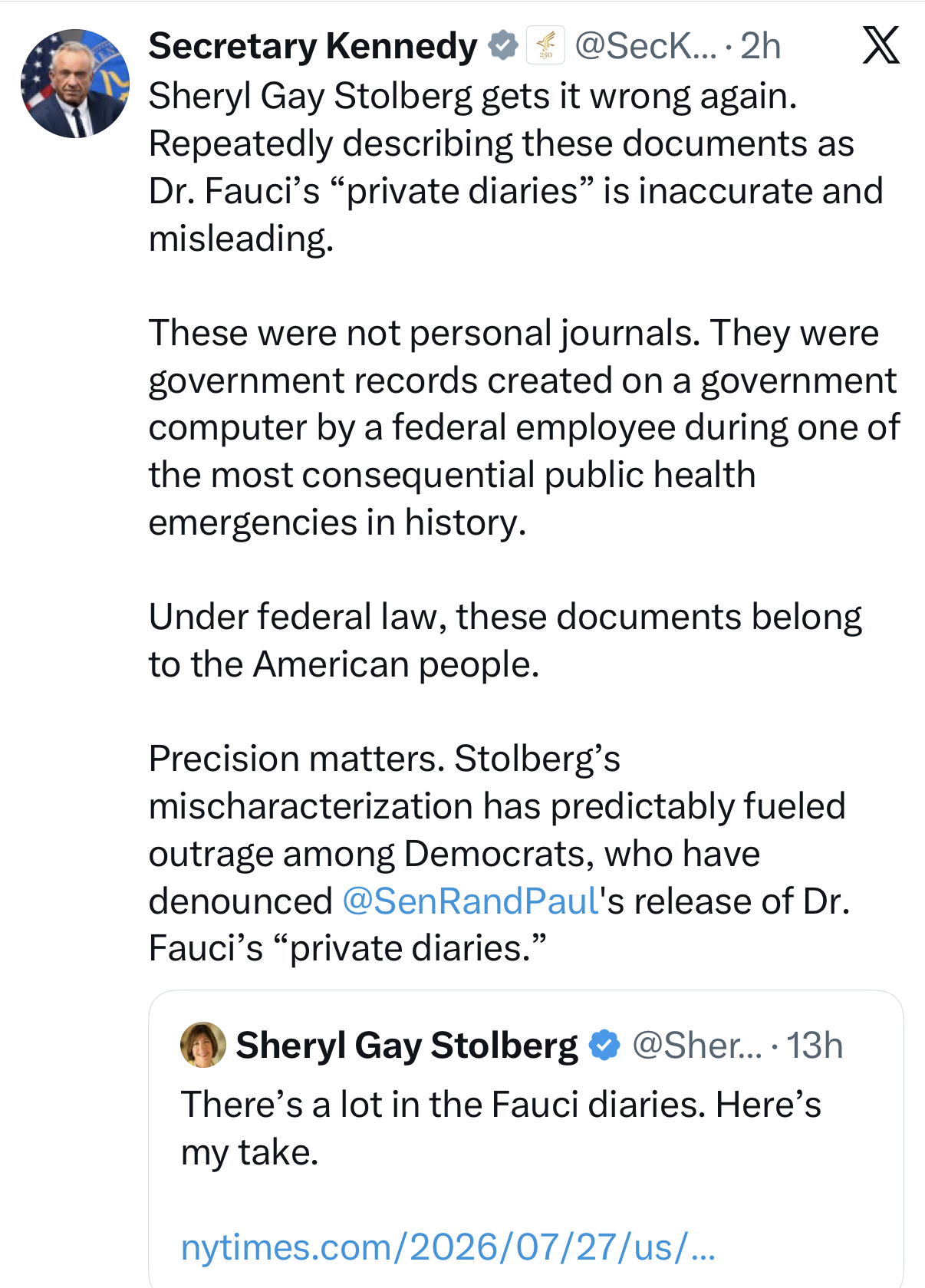Click the Secretary Kennedy display name
Screen dimensions: 925x1288
(313, 46)
